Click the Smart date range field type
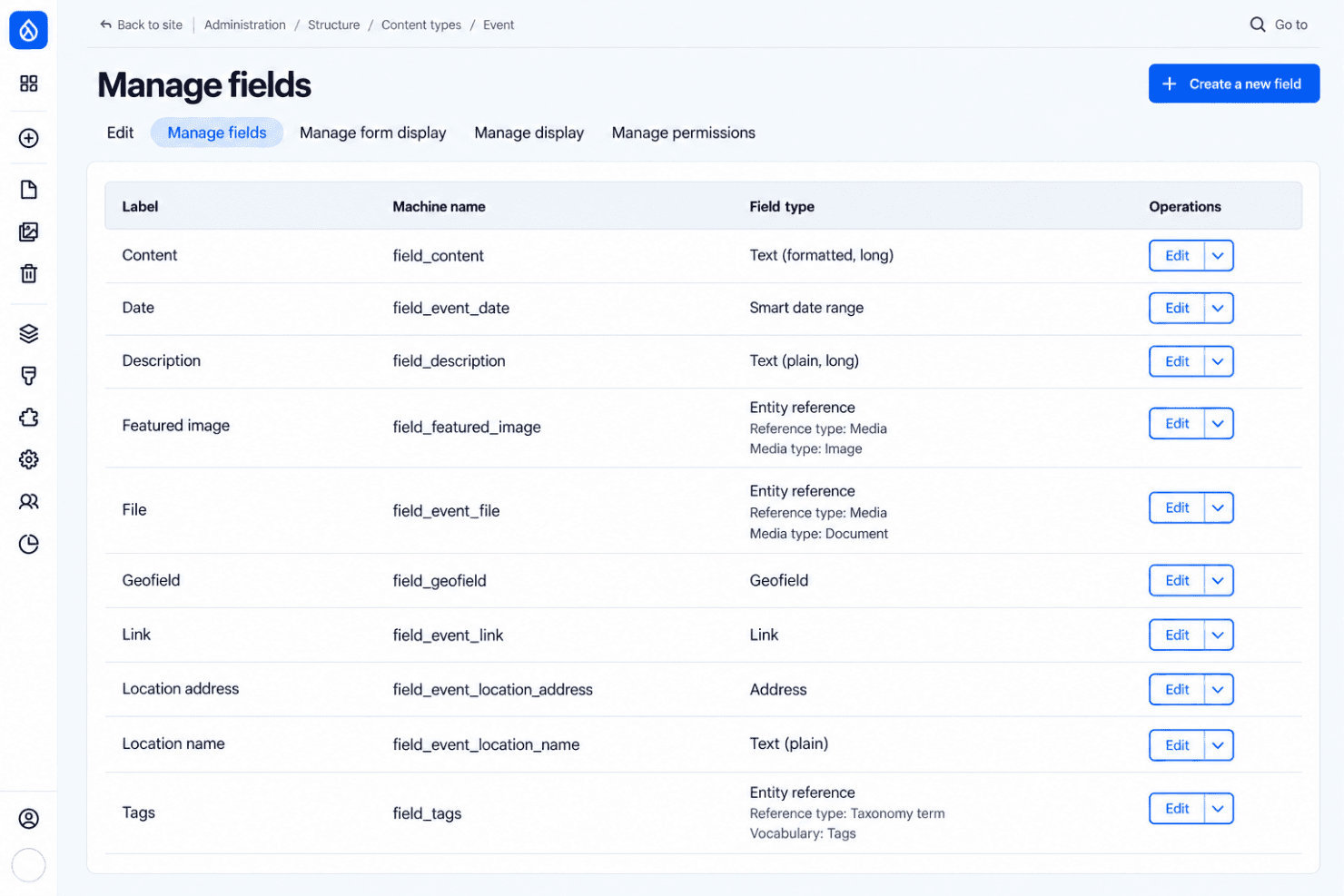 806,308
